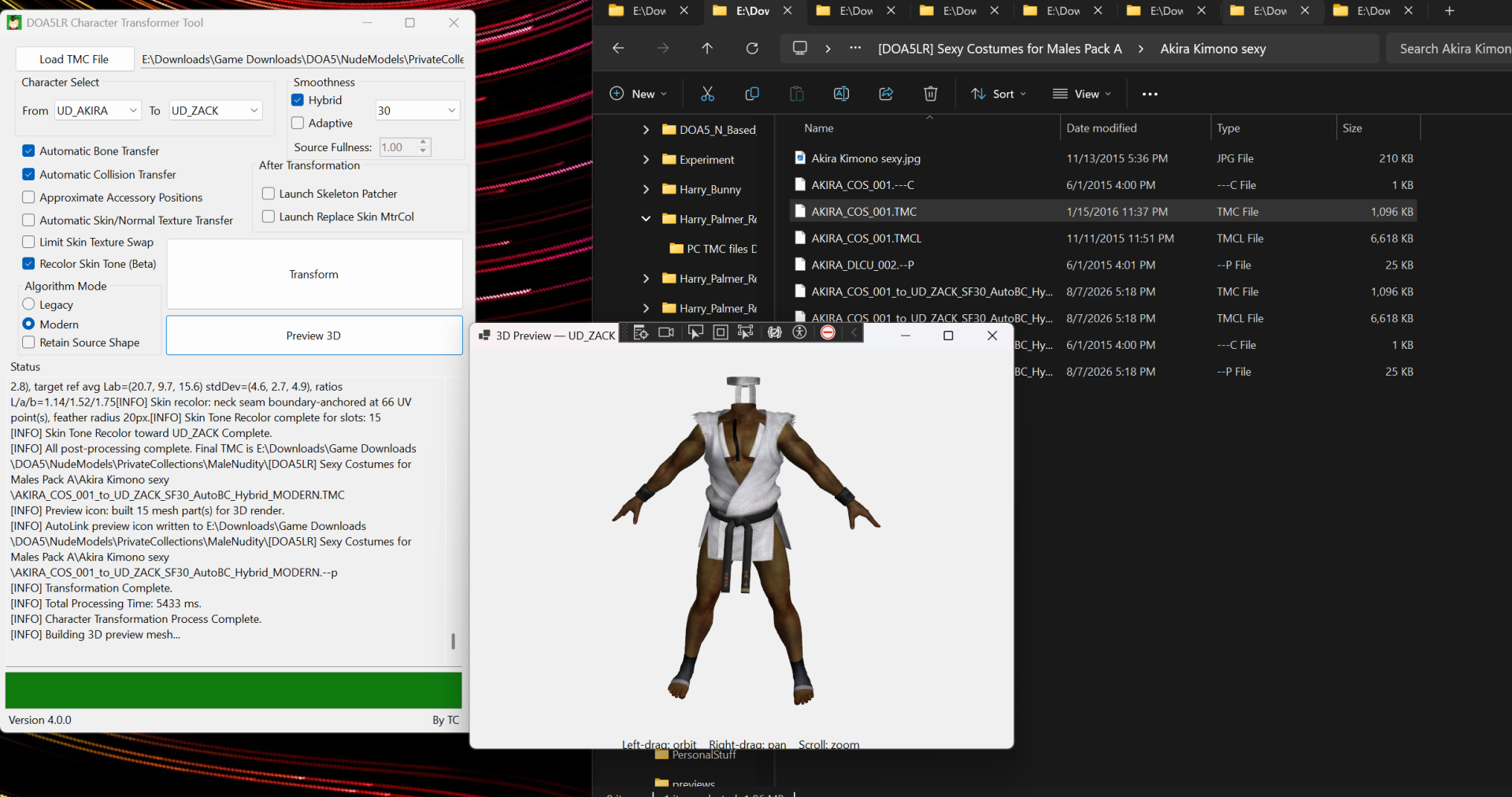Close the first E:\Dow Explorer tab
The width and height of the screenshot is (1512, 797).
point(684,11)
